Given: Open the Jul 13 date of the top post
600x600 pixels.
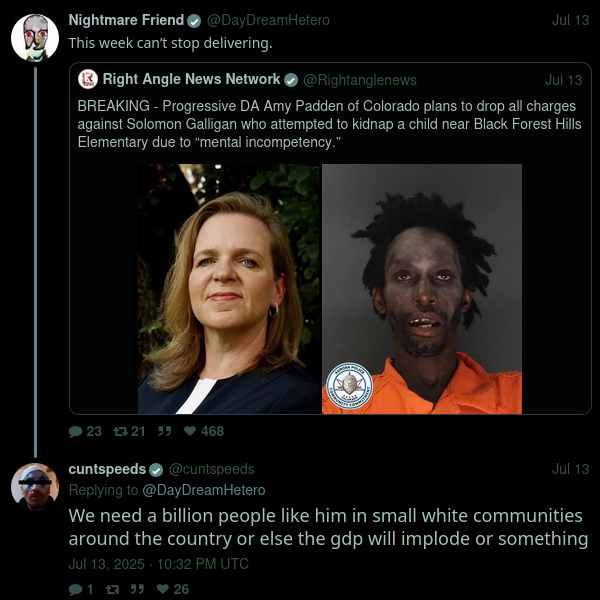Looking at the screenshot, I should [x=570, y=20].
